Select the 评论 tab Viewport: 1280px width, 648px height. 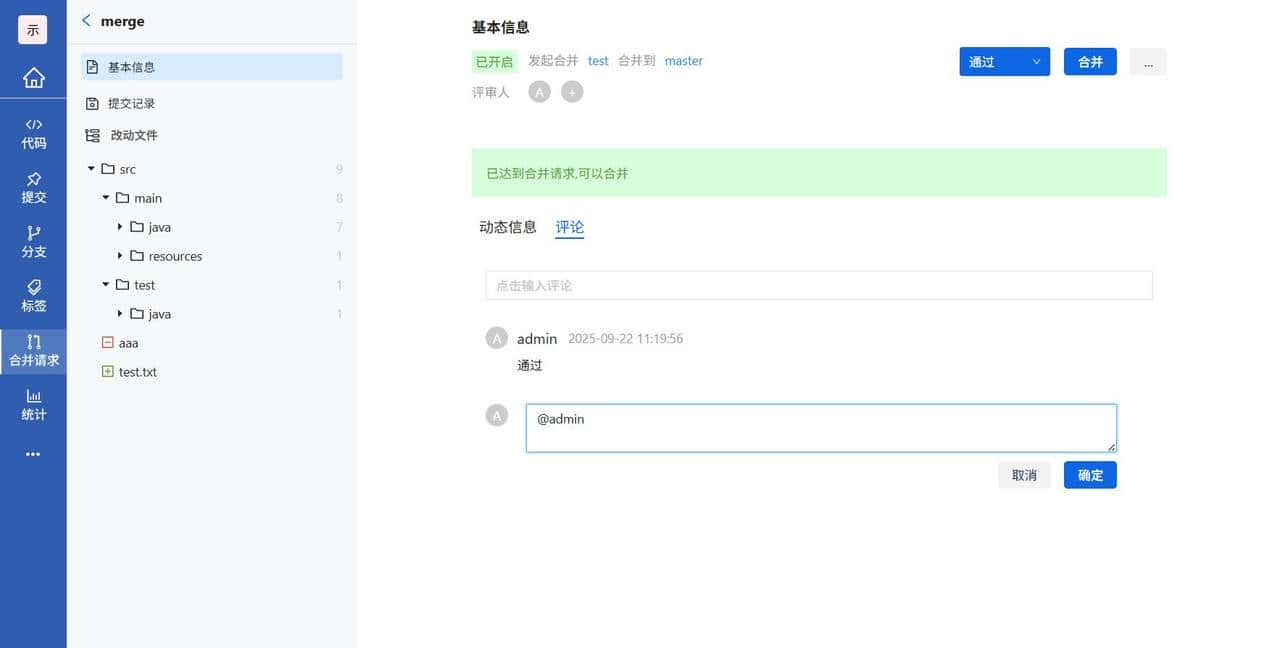569,226
